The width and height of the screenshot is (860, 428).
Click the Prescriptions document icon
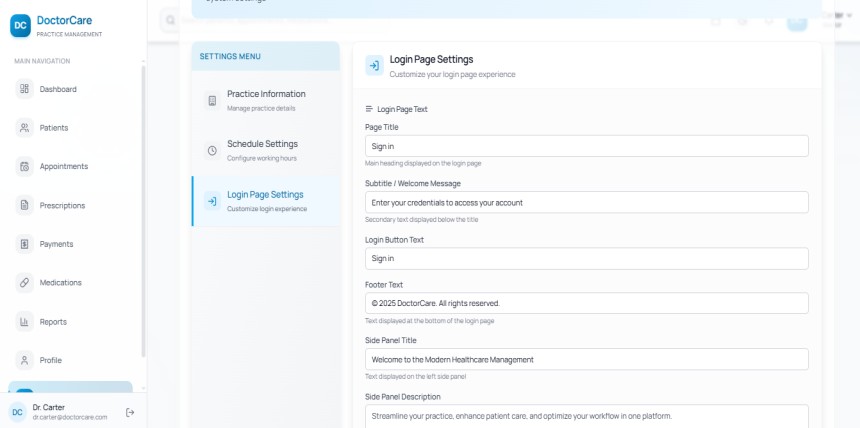(x=25, y=205)
